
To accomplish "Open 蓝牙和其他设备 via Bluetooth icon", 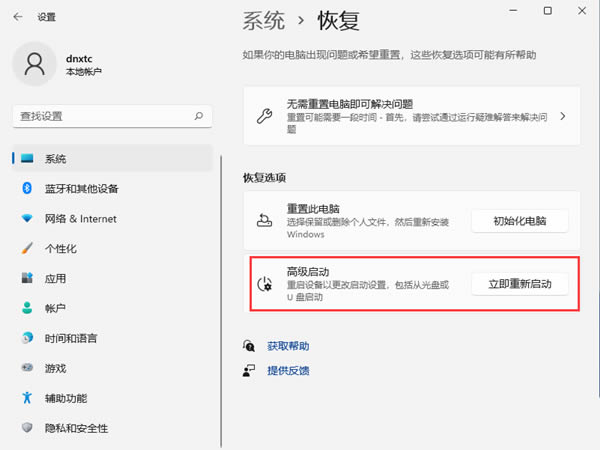I will point(28,189).
